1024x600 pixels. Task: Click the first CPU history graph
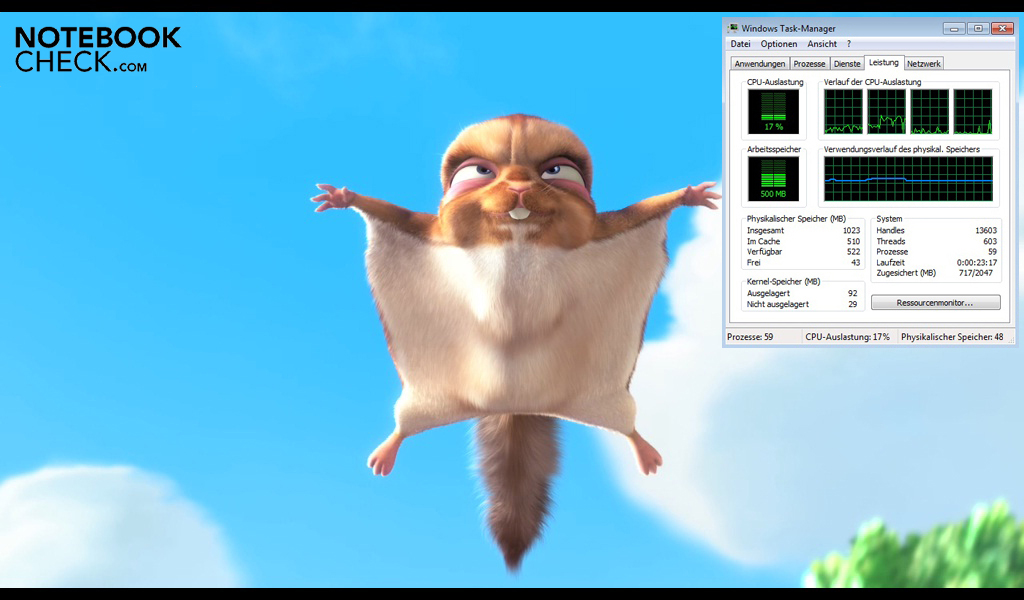click(843, 112)
